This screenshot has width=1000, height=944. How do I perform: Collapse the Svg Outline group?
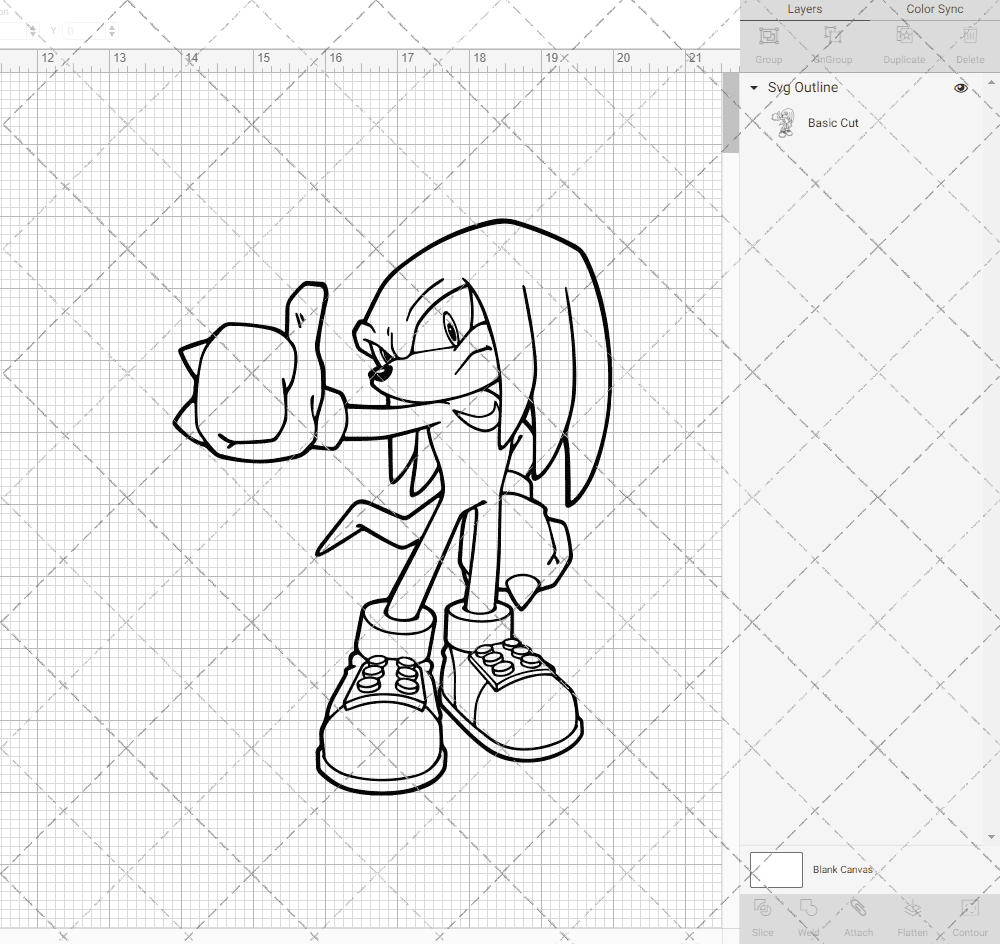coord(753,88)
